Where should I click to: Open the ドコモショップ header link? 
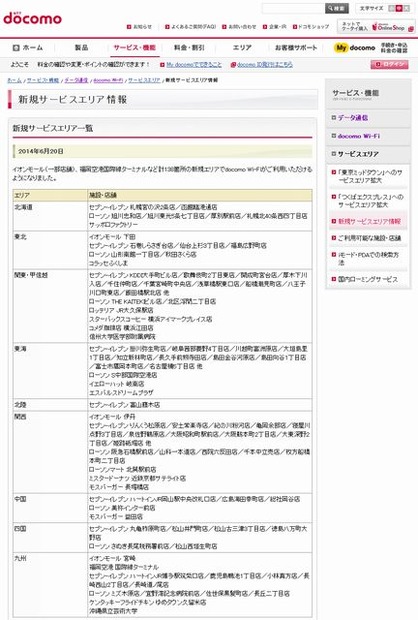(x=311, y=27)
